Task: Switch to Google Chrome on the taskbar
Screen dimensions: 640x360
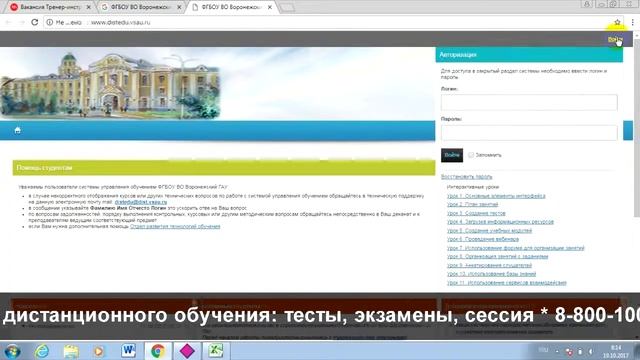Action: click(158, 351)
